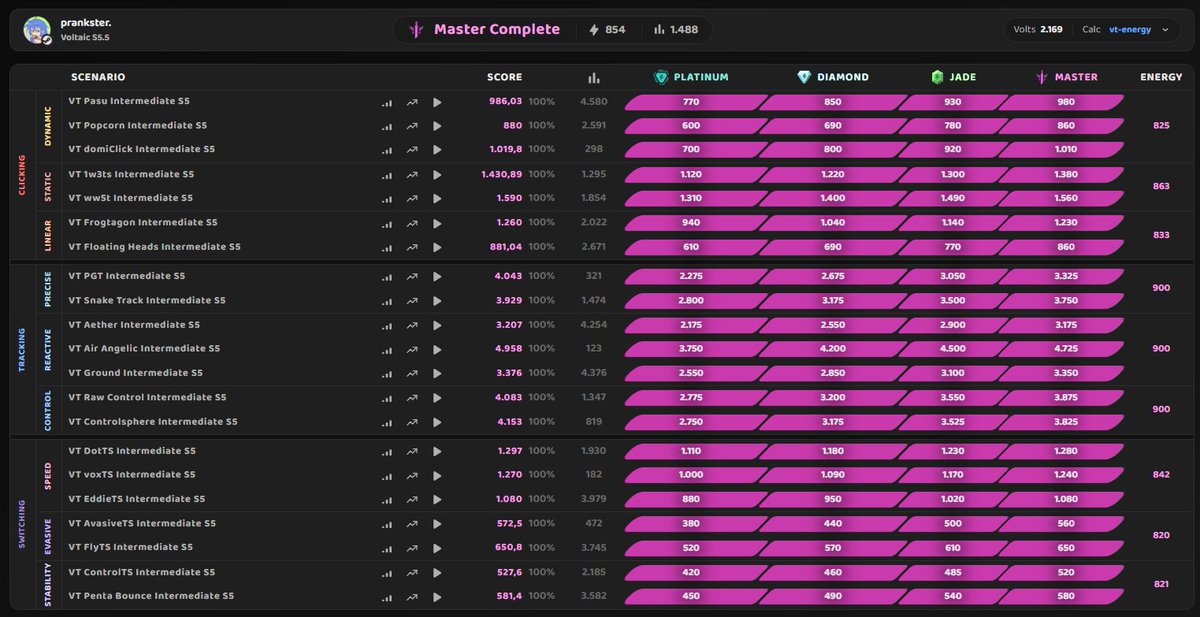Screen dimensions: 1200x617
Task: Click the energy value 854 in the top bar
Action: [x=607, y=30]
